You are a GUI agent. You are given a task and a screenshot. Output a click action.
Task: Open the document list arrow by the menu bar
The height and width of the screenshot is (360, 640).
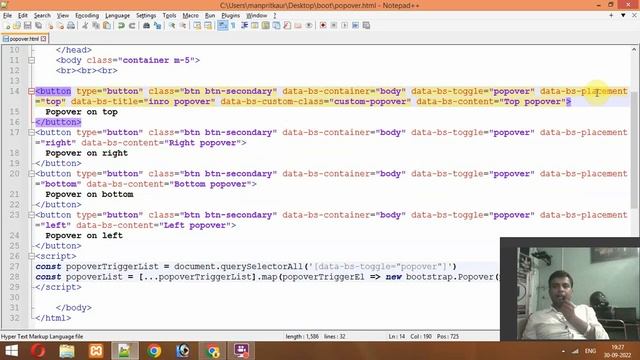click(x=623, y=16)
